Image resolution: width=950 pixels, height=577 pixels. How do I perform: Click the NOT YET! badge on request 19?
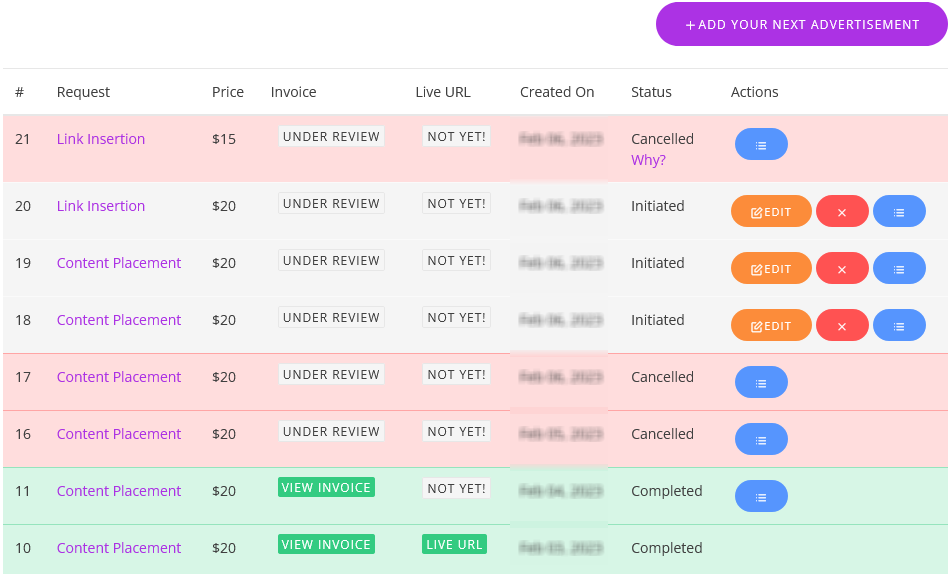pos(456,259)
